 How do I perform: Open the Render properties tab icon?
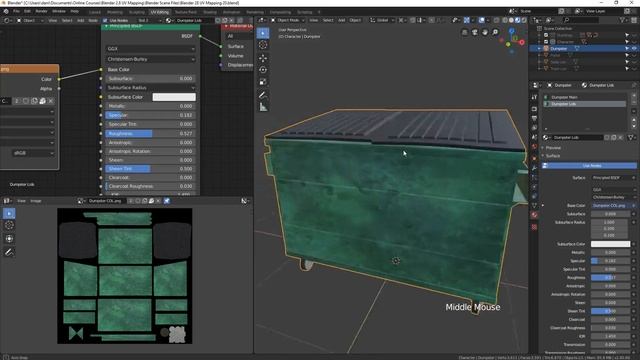(534, 109)
